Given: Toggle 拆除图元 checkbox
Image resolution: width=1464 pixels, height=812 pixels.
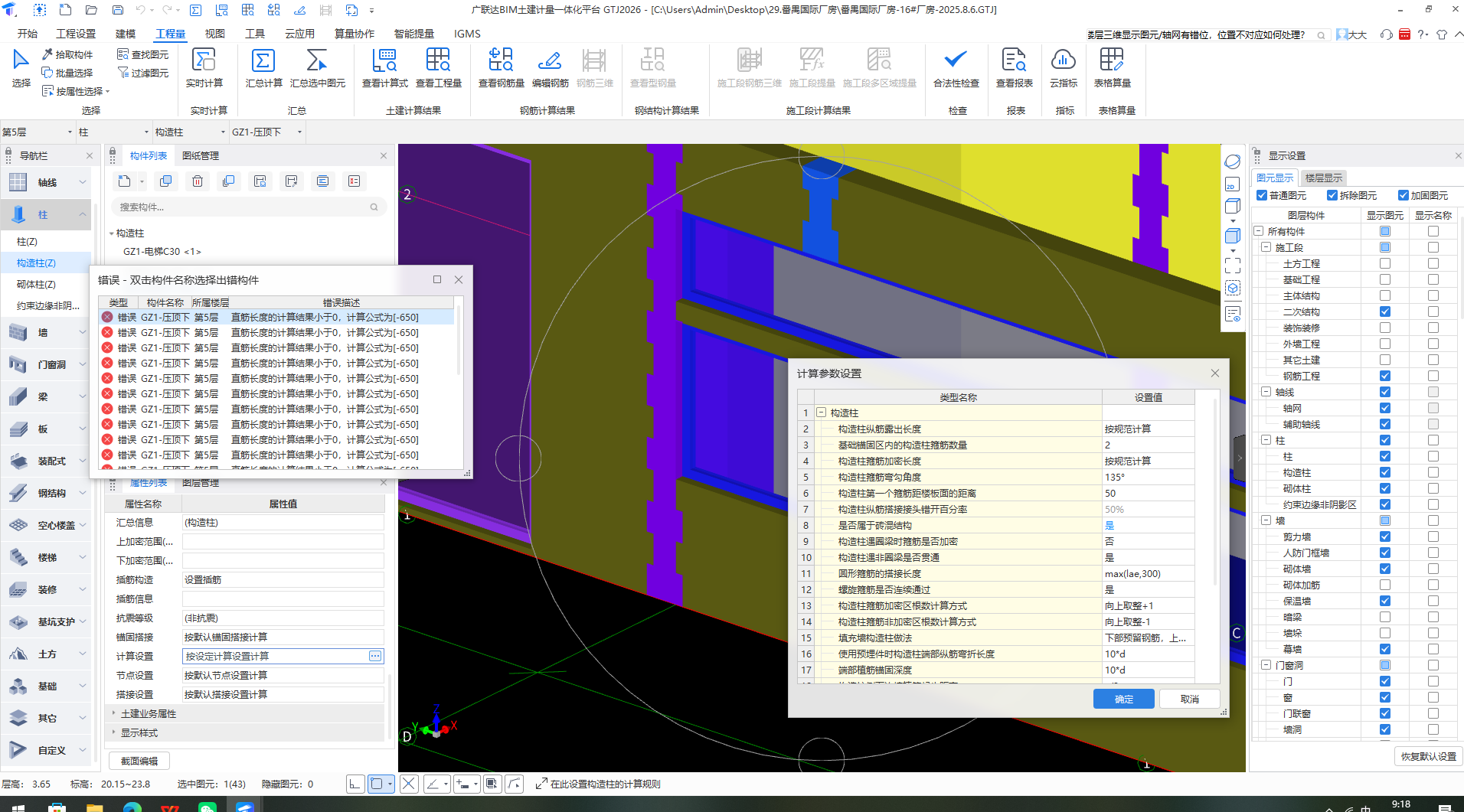Looking at the screenshot, I should pos(1332,196).
